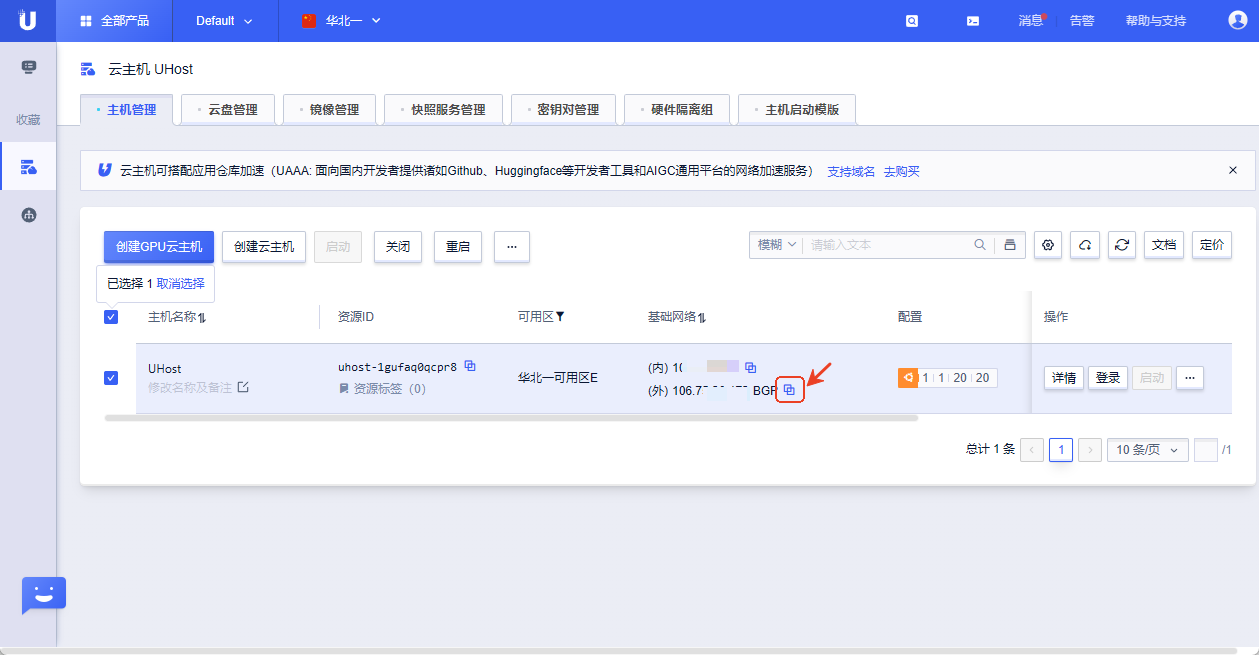Click the search icon in the top bar
This screenshot has width=1259, height=655.
(x=912, y=21)
